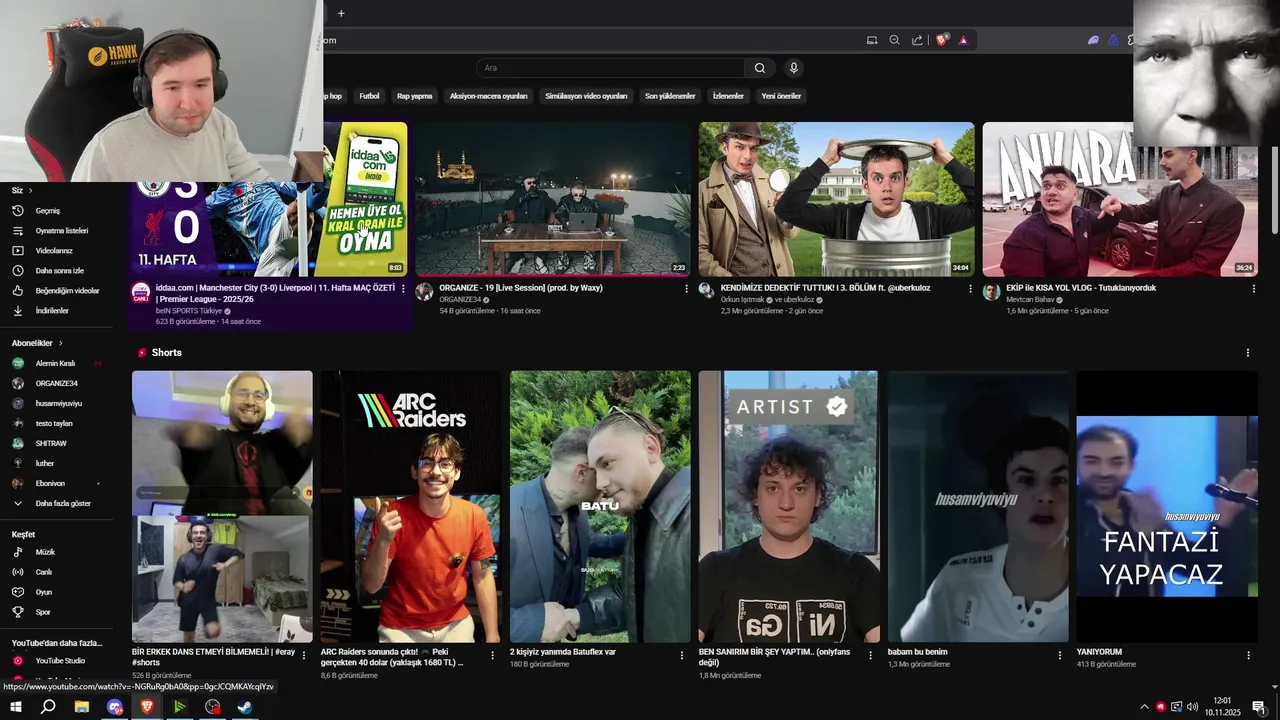Click the search magnifier button
The height and width of the screenshot is (720, 1280).
click(x=760, y=68)
